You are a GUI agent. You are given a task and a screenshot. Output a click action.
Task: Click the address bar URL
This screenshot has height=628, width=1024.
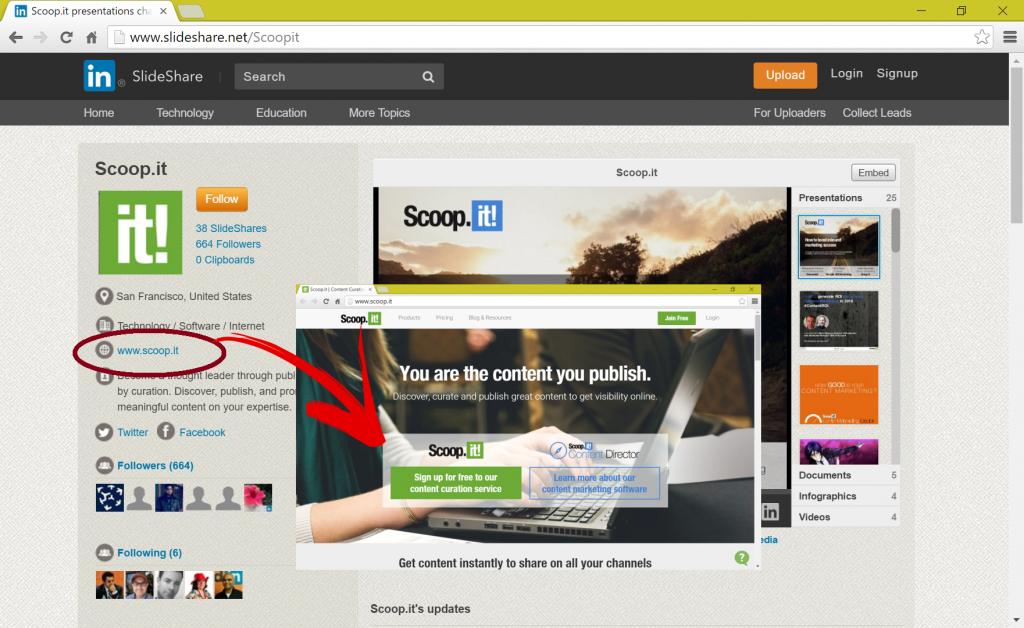214,37
